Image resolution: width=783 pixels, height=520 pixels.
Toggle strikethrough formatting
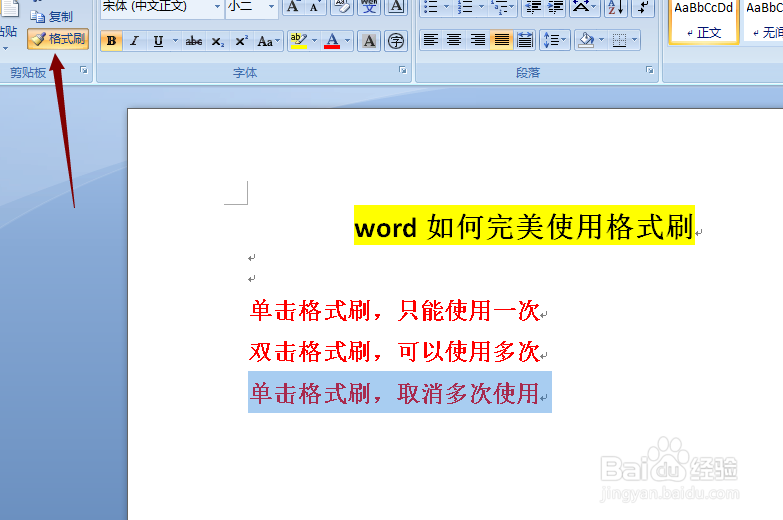click(194, 41)
